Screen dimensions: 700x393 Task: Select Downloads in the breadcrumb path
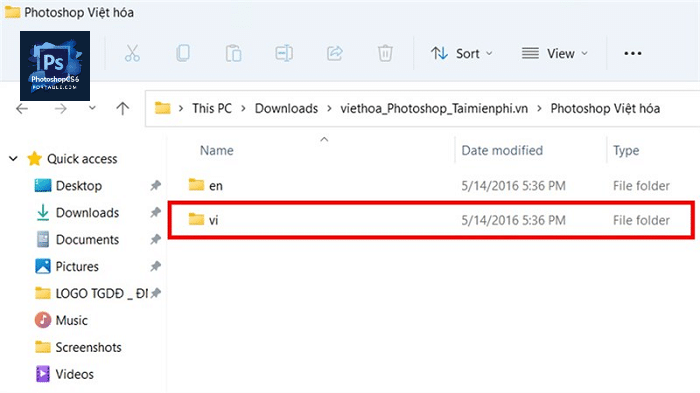click(x=286, y=109)
